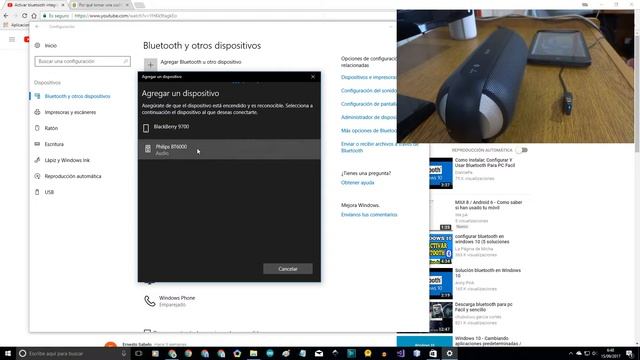This screenshot has height=360, width=640.
Task: Click the phone icon next to Windows Phone
Action: click(x=150, y=301)
